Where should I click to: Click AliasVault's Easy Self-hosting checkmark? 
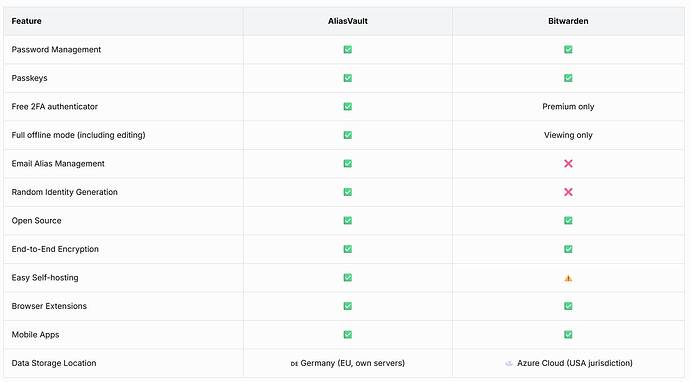click(348, 278)
